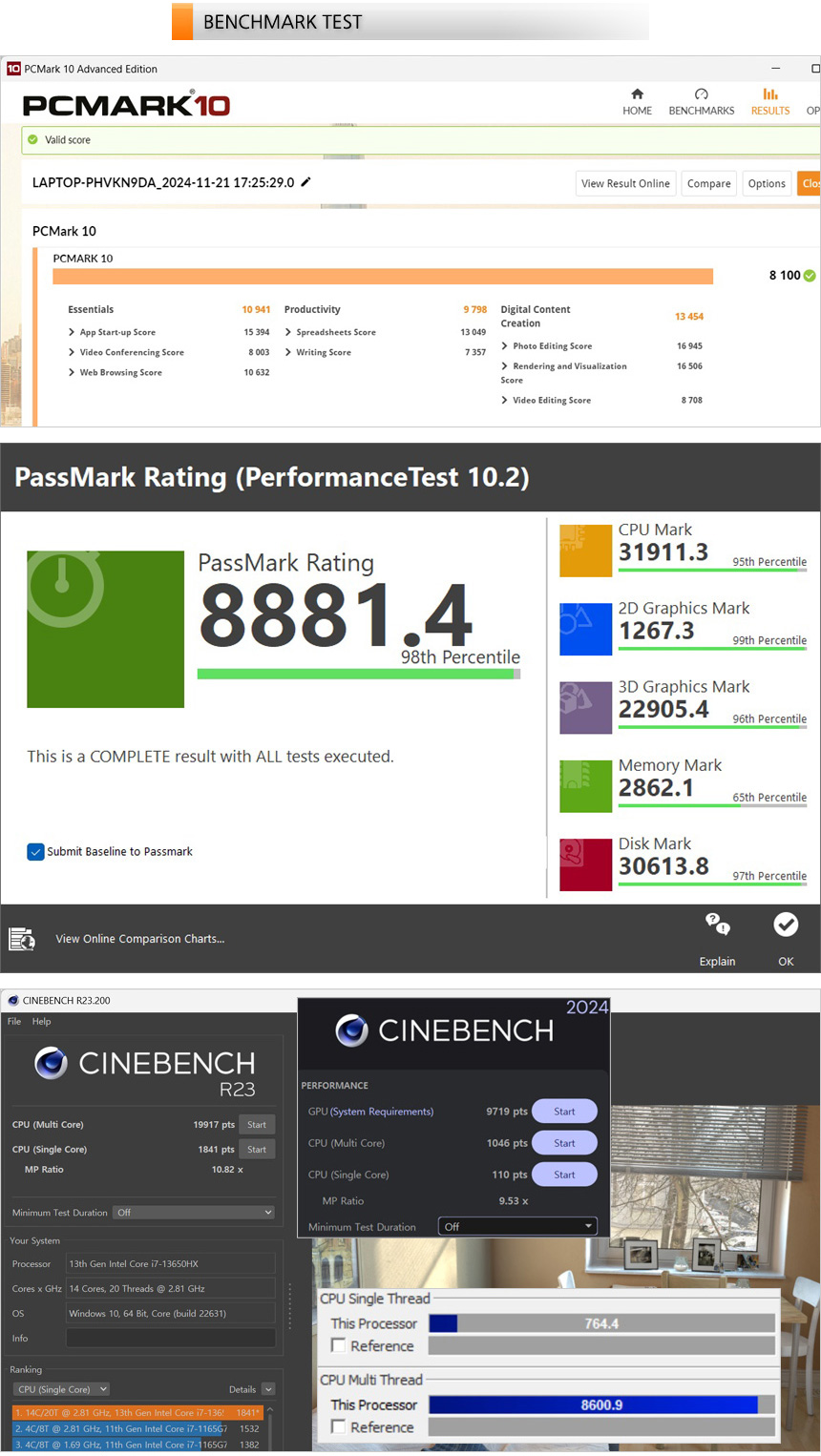Go to the PCMark 10 HOME tab
Screen dimensions: 821x1456
coord(638,101)
